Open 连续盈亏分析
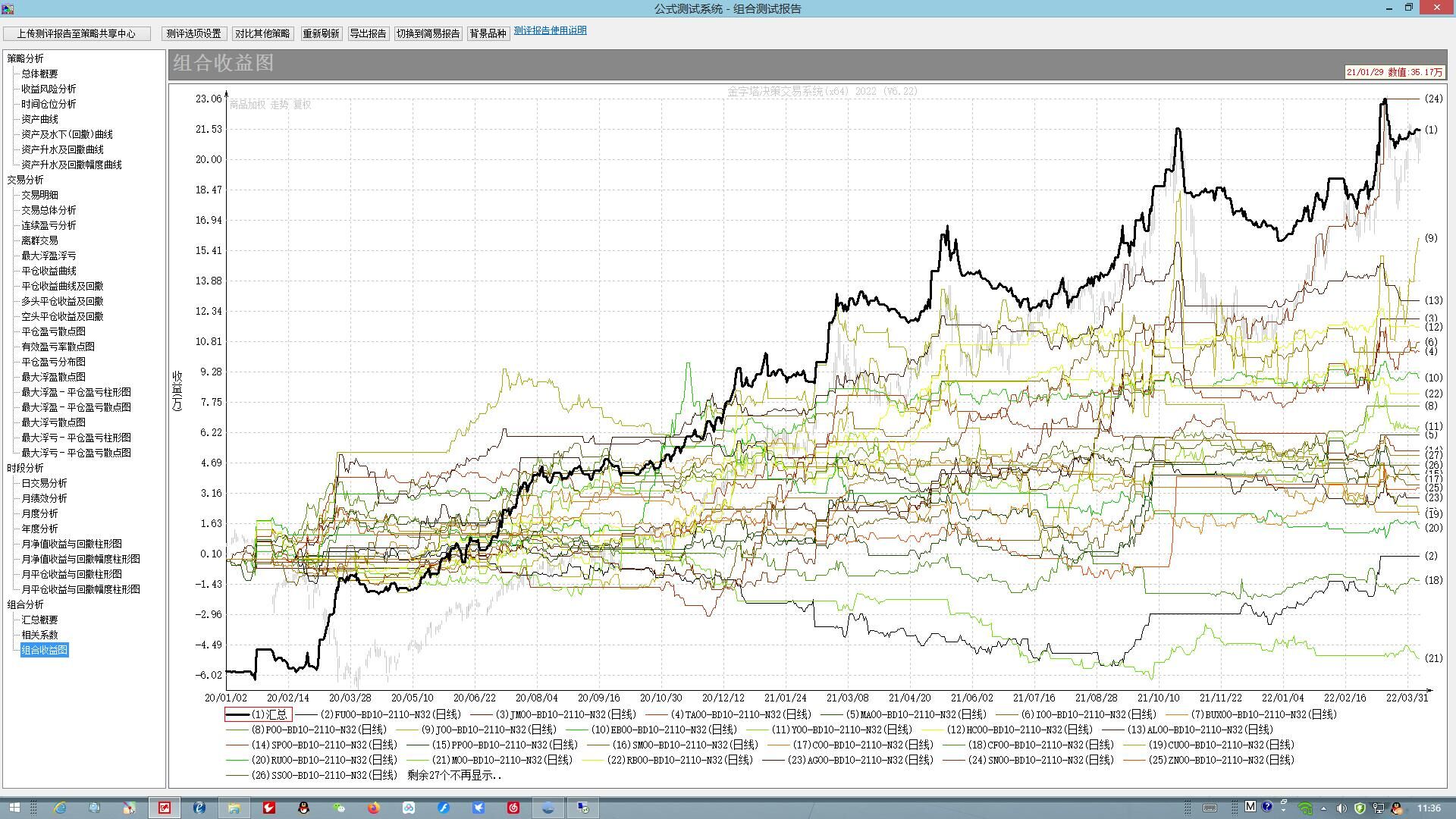The image size is (1456, 819). [49, 225]
